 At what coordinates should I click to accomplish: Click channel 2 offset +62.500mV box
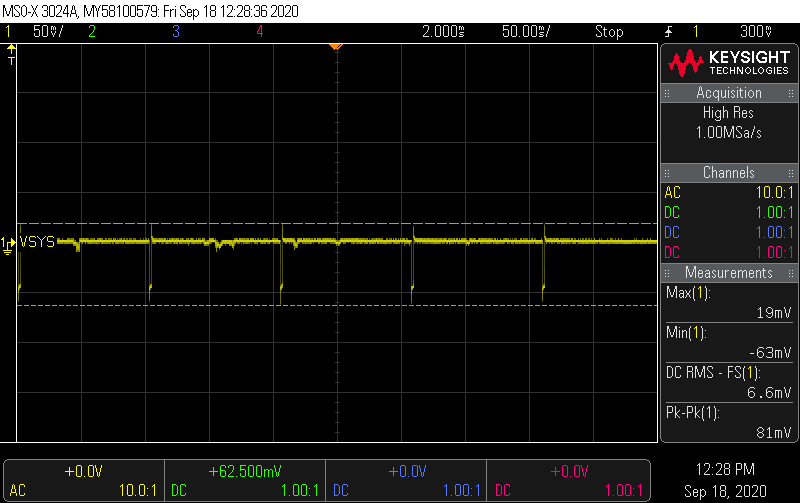[245, 481]
